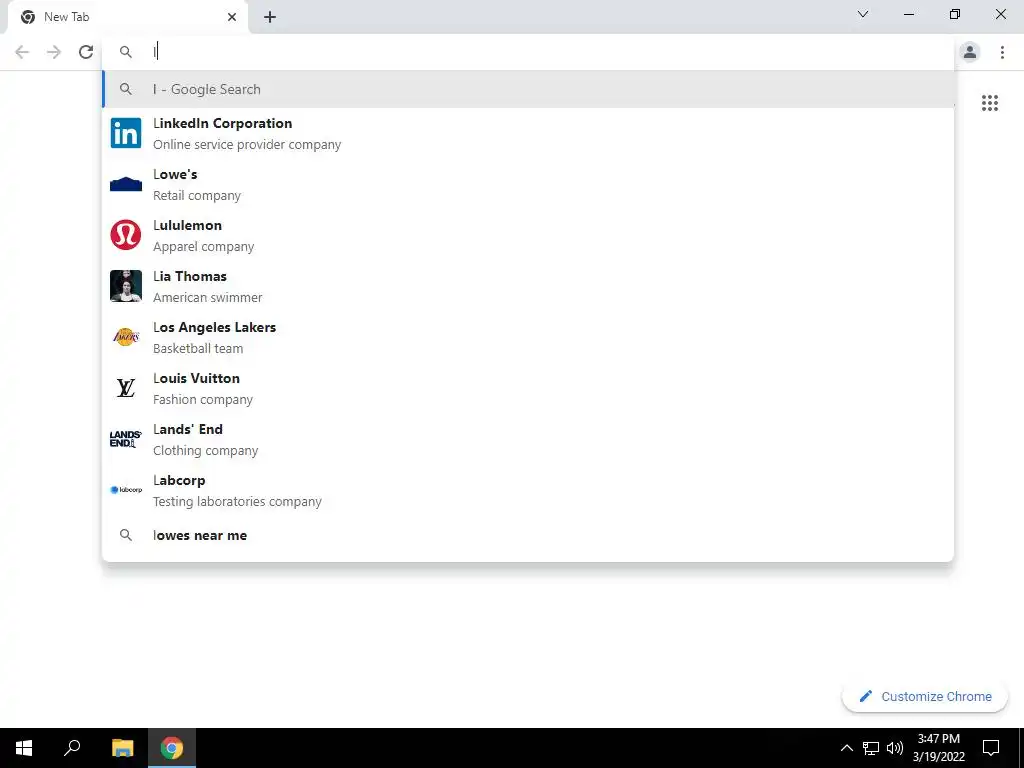Image resolution: width=1024 pixels, height=768 pixels.
Task: Choose the 'l - Google Search' suggestion
Action: tap(528, 89)
